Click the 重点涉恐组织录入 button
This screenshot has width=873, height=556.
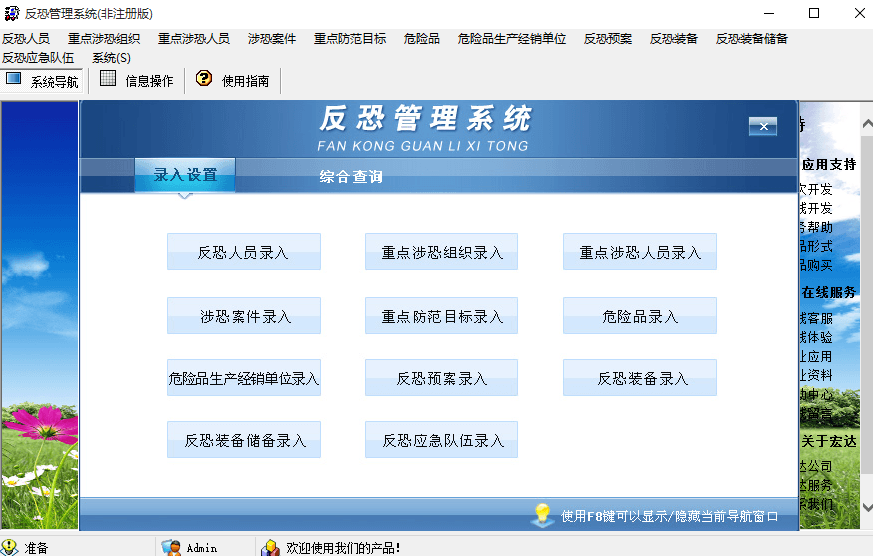coord(441,252)
